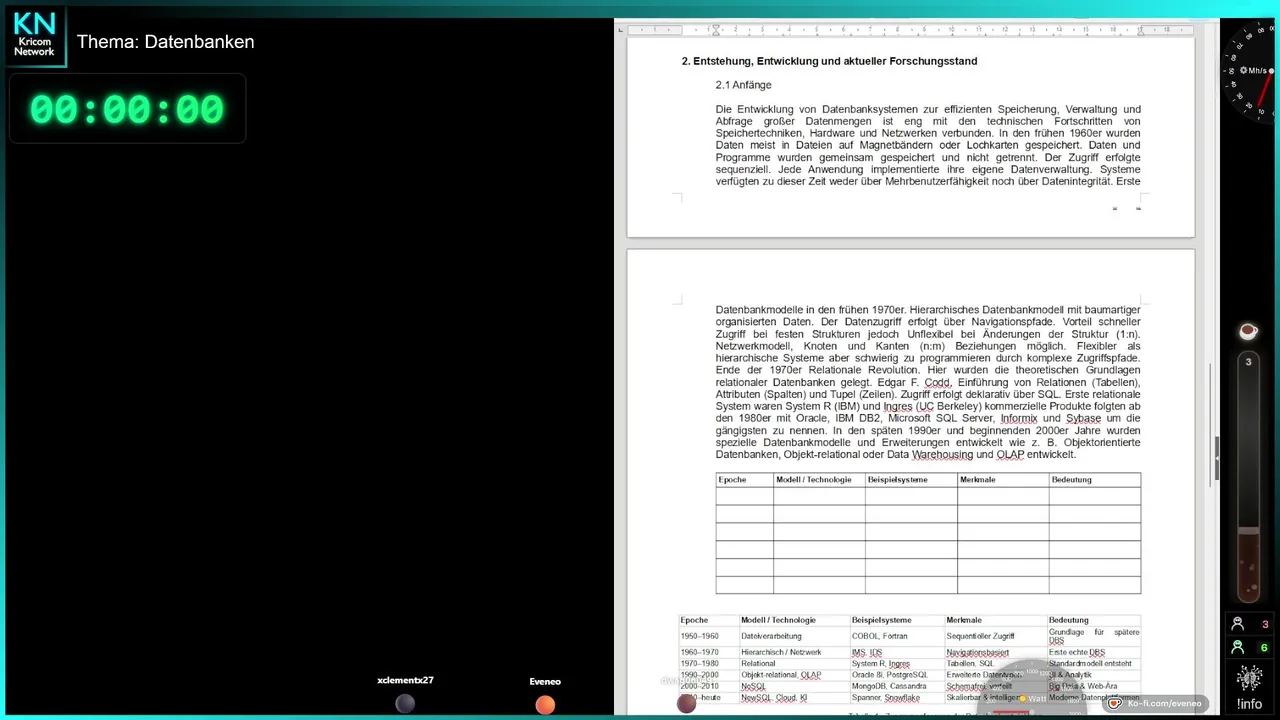Screen dimensions: 1280x720
Task: Click the 'Thema: Datenbanken' title text
Action: 166,42
